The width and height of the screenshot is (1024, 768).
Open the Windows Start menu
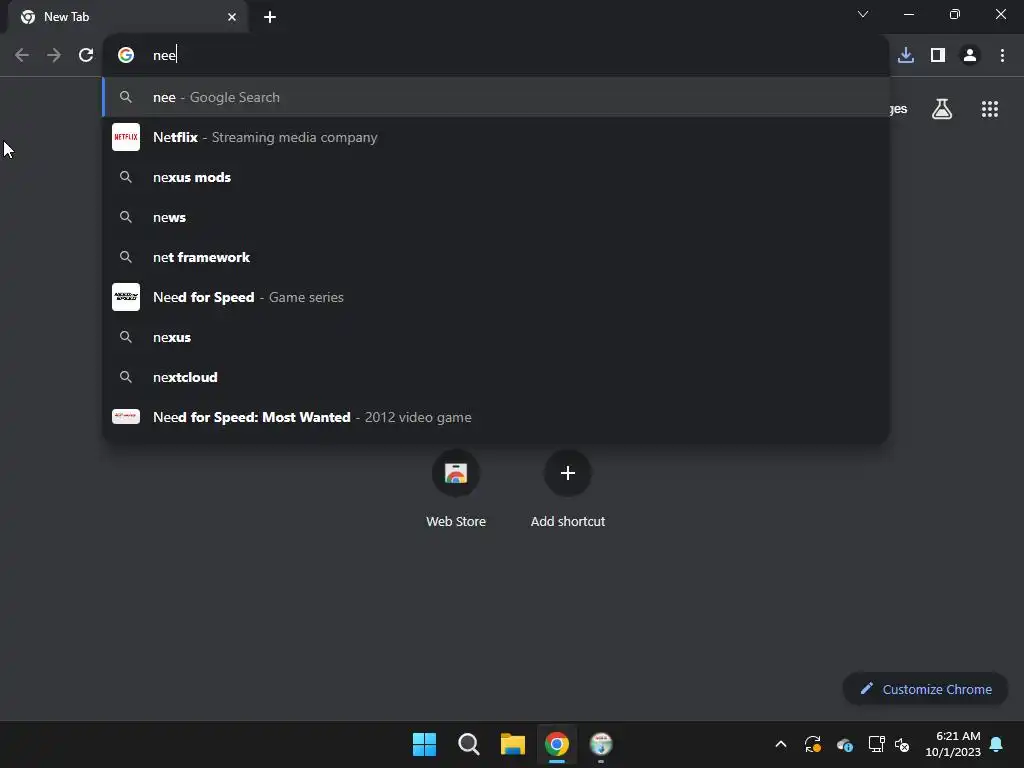[x=424, y=744]
